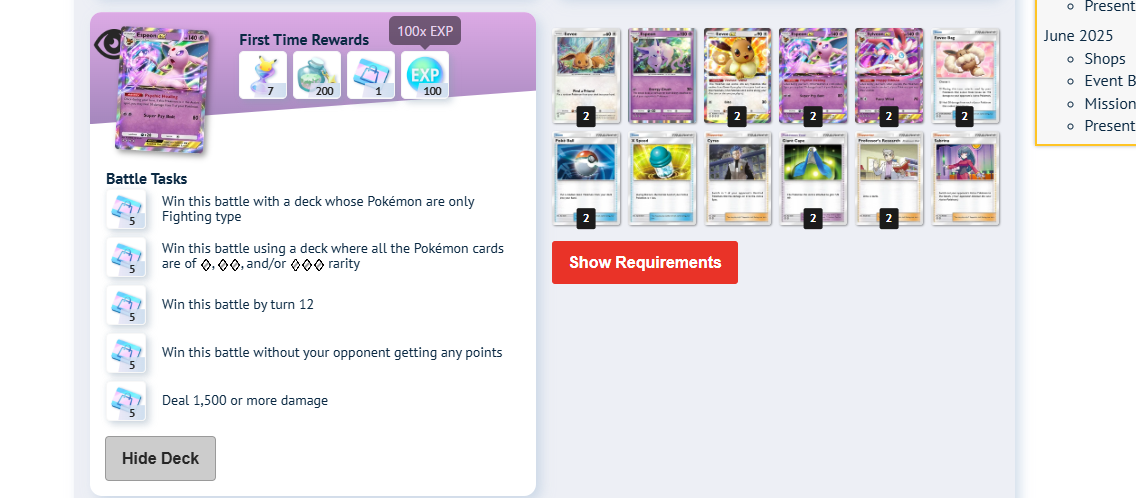View the Sabrina supporter card
Image resolution: width=1136 pixels, height=498 pixels.
965,178
